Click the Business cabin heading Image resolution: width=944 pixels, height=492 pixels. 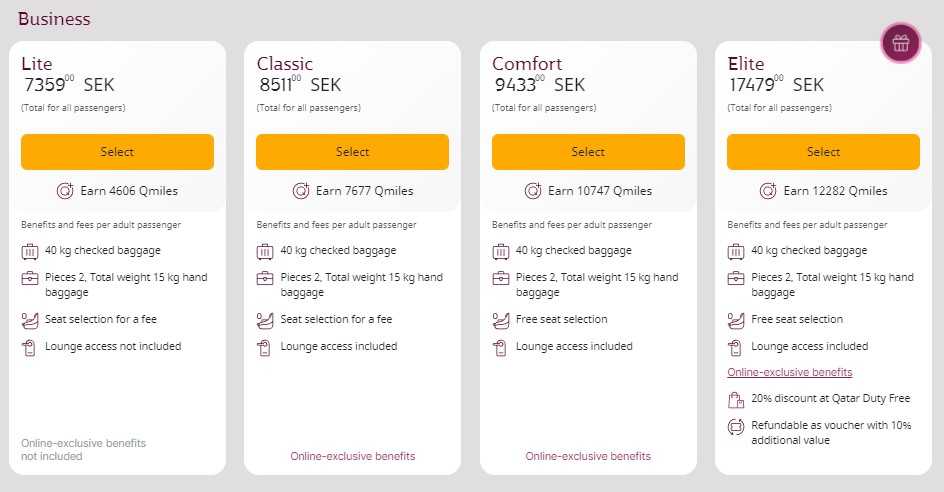coord(54,19)
